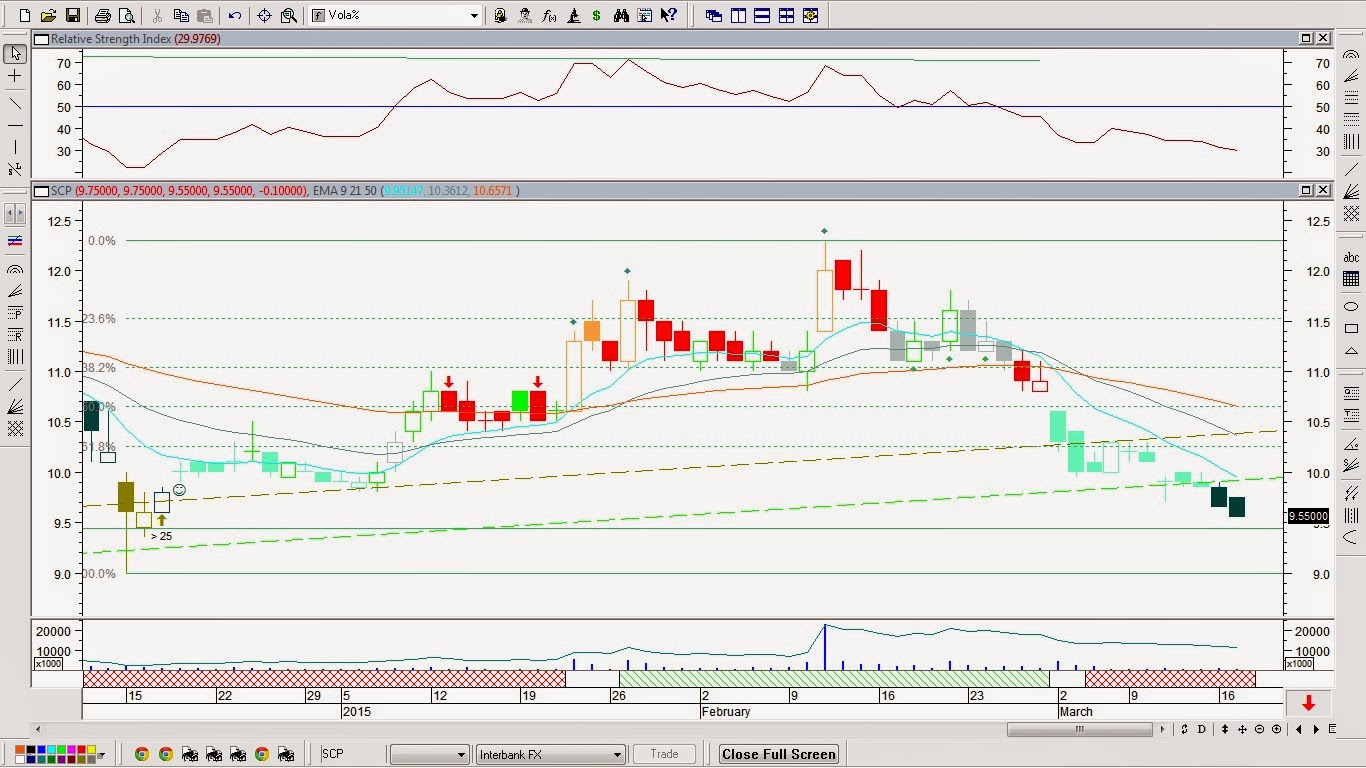The width and height of the screenshot is (1366, 768).
Task: Open the green dollar sign tool
Action: coord(596,15)
